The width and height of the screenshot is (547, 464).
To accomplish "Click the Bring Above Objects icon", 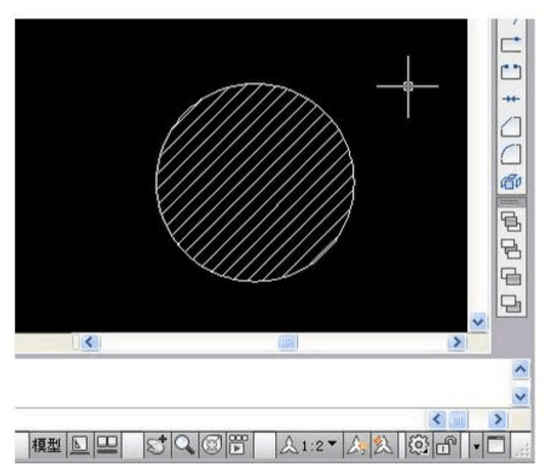I will (511, 276).
